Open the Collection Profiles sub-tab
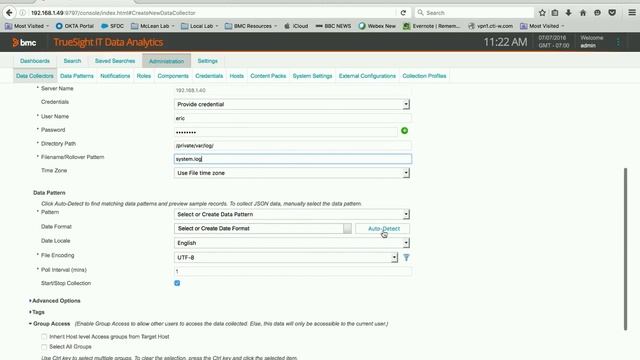 click(424, 76)
